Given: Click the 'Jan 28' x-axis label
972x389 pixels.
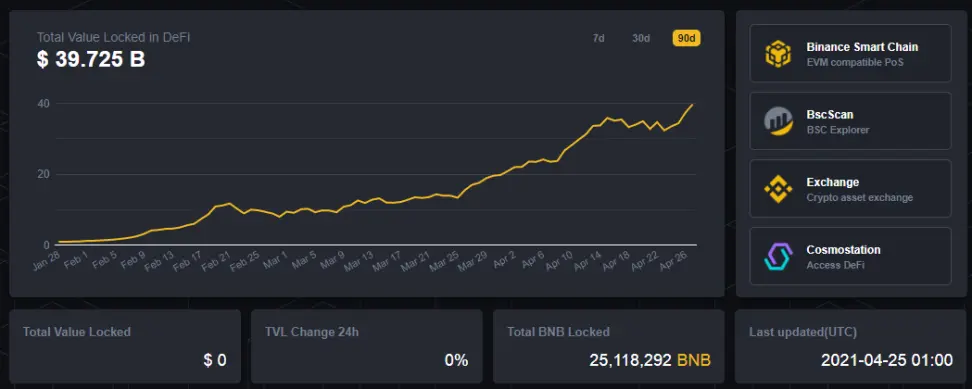Looking at the screenshot, I should (x=46, y=261).
